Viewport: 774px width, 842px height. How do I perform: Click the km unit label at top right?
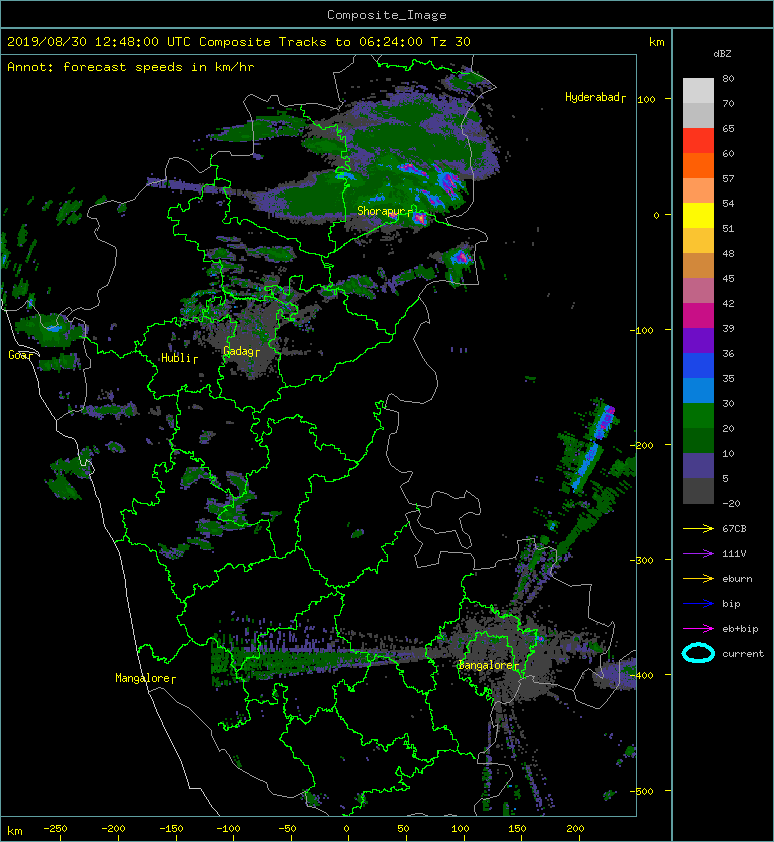pos(657,42)
